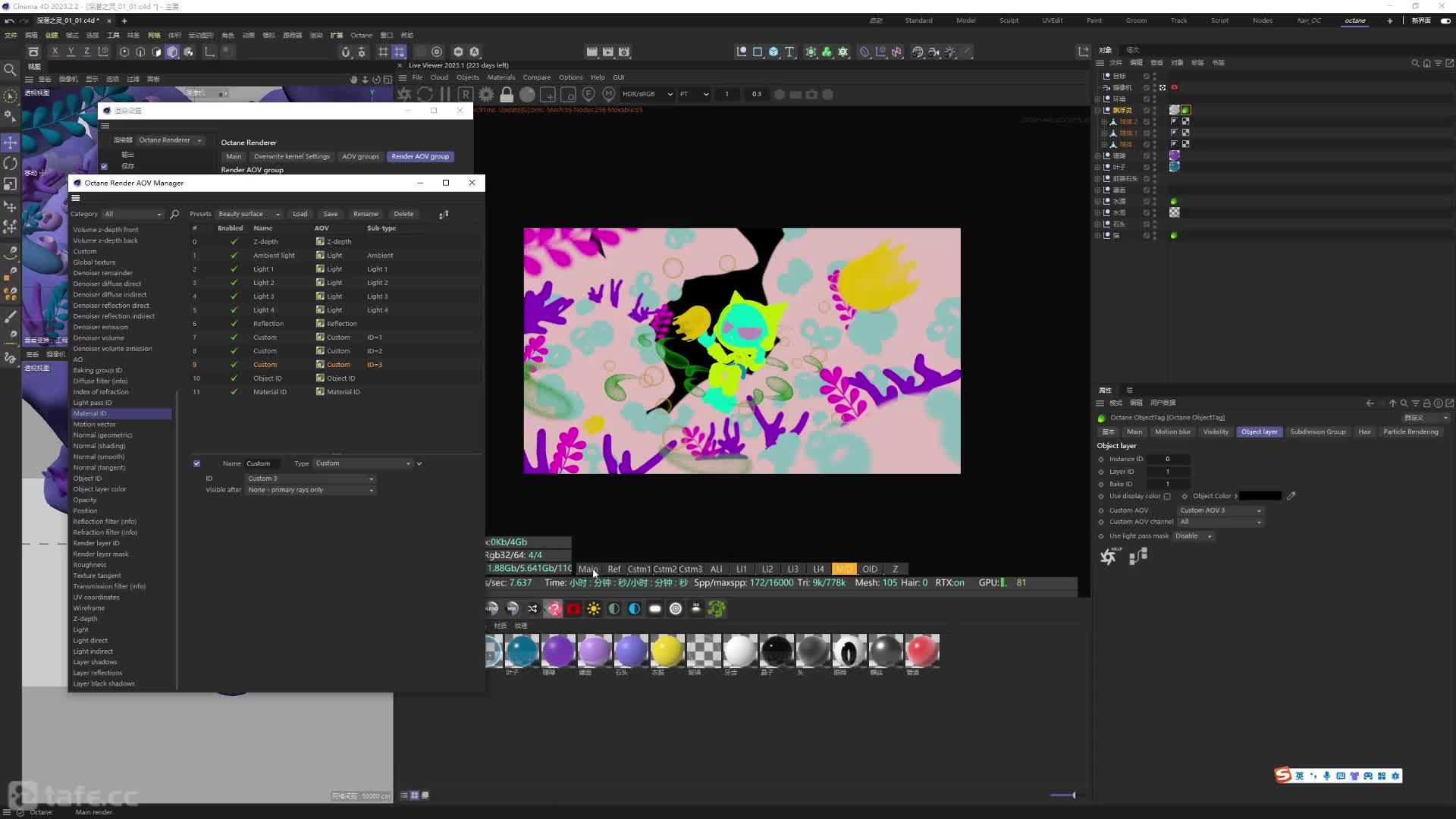
Task: Click the shuffle icon below the Live Viewer
Action: (x=532, y=608)
